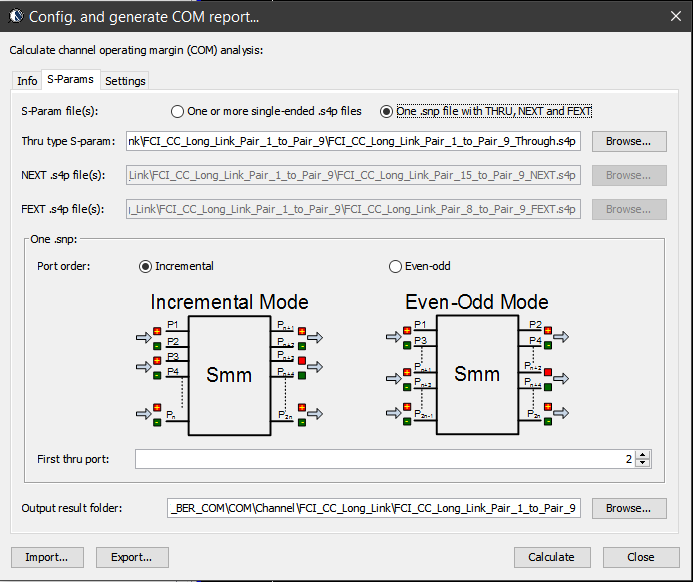The image size is (693, 582).
Task: Select the single-ended .s4p files option
Action: [x=178, y=112]
